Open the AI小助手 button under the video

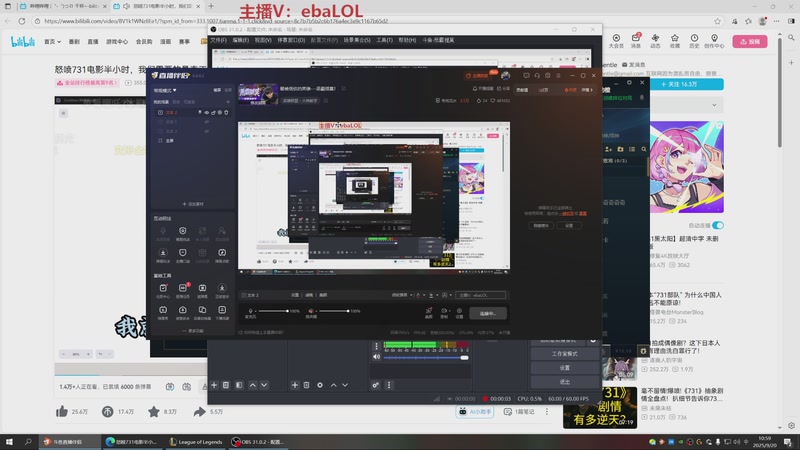[x=474, y=411]
